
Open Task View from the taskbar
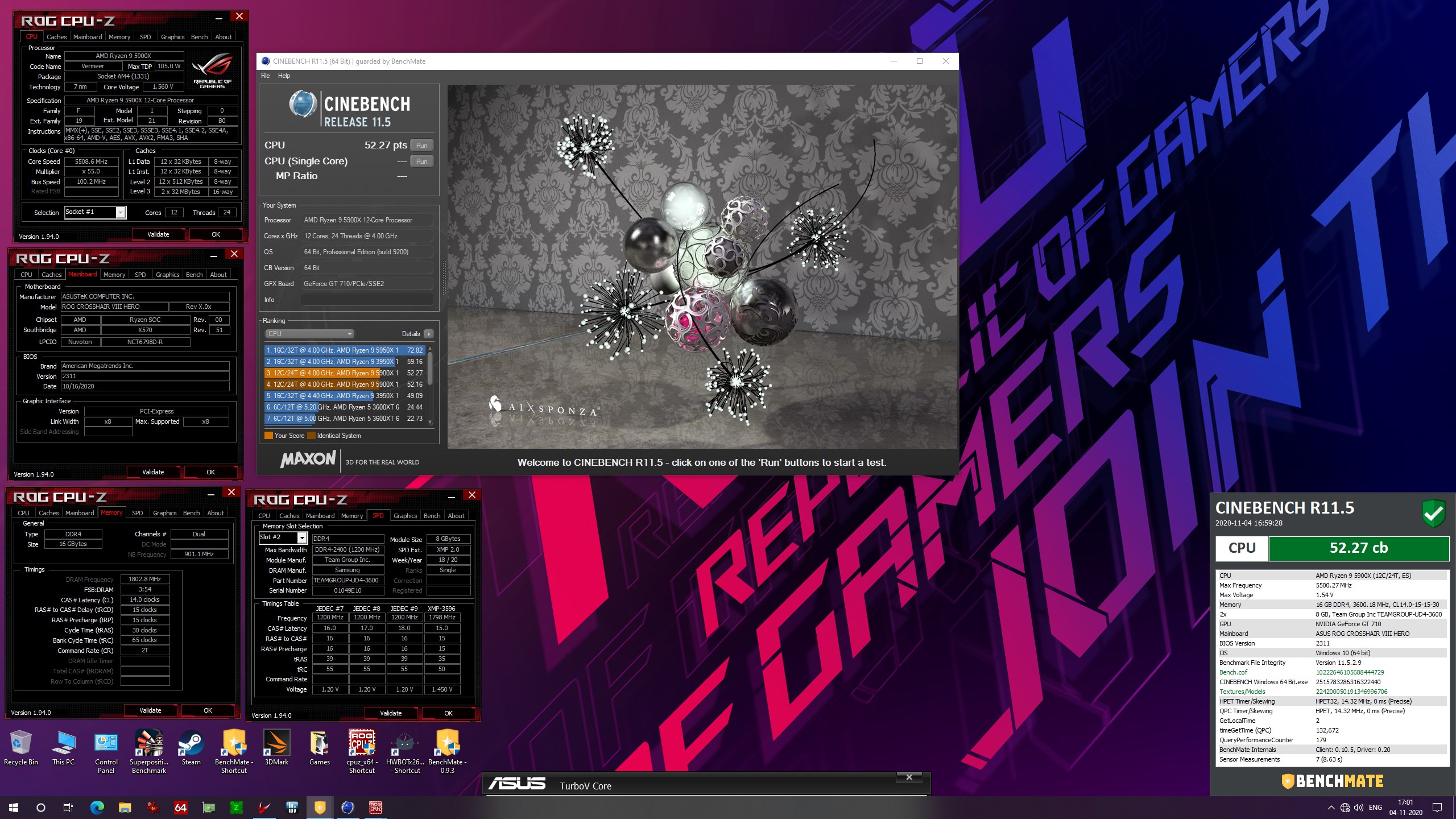(68, 807)
